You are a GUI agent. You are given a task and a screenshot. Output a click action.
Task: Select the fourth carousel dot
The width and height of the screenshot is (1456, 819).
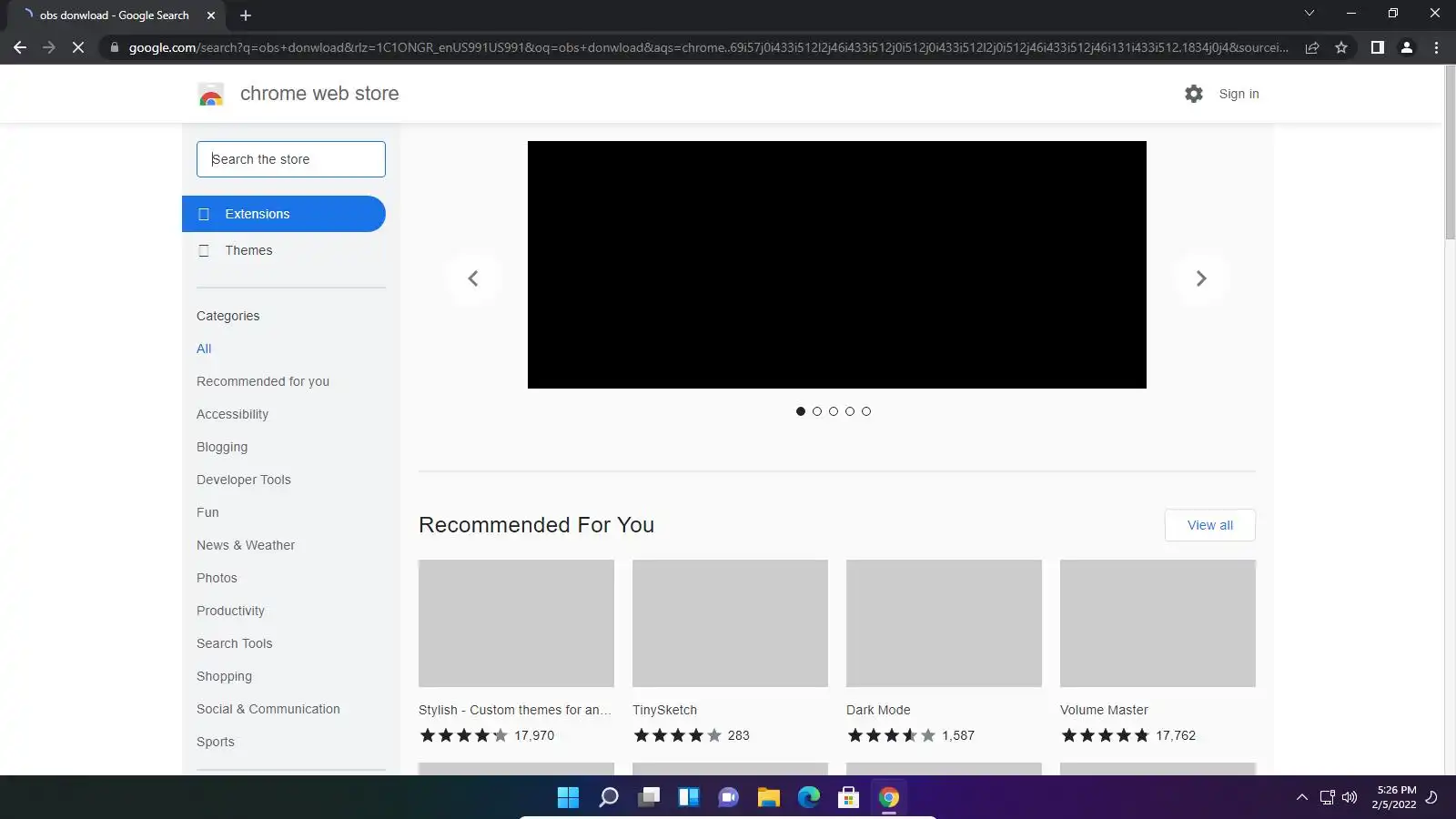click(x=850, y=411)
